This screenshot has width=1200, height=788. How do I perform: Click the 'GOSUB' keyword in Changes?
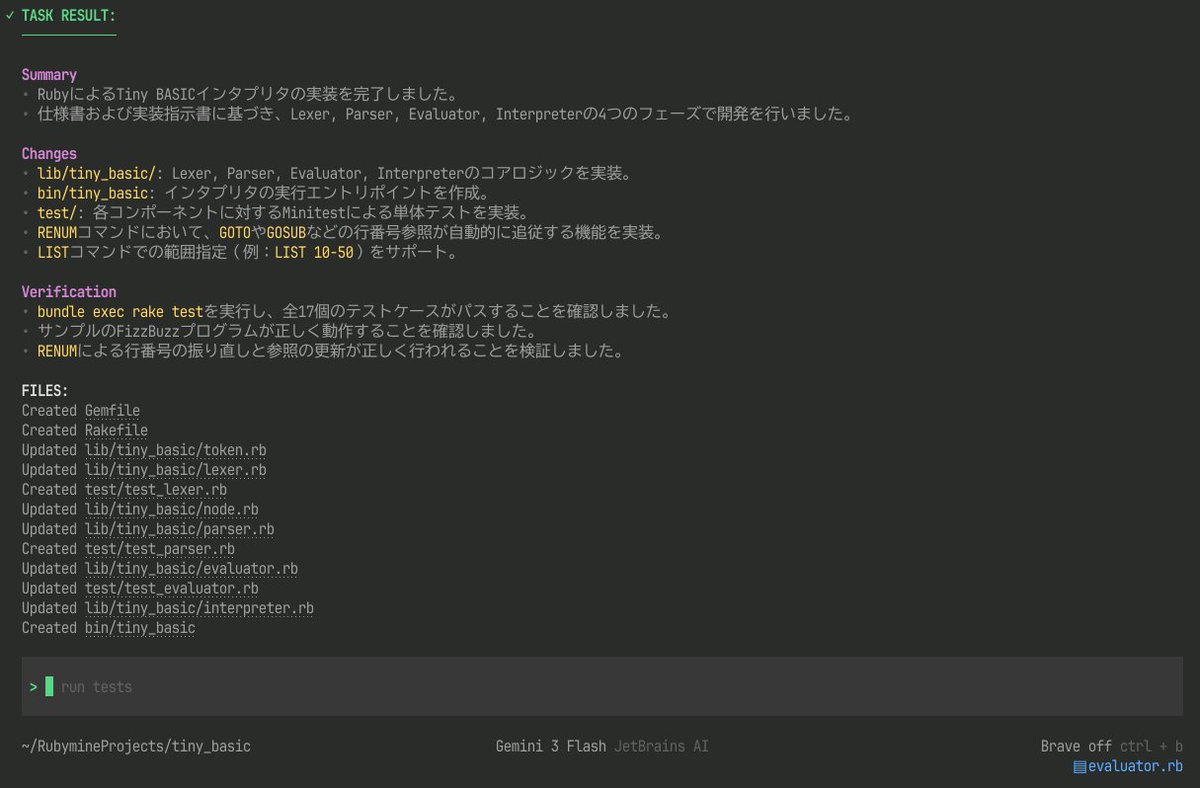coord(285,233)
